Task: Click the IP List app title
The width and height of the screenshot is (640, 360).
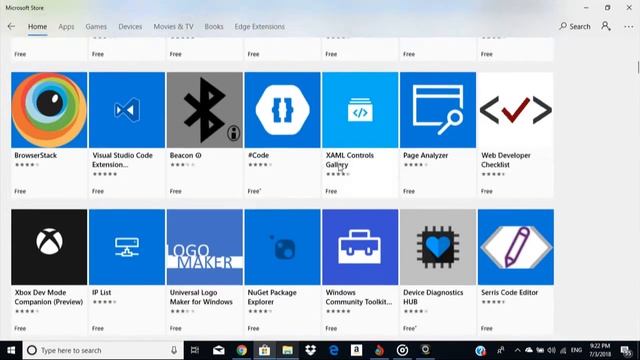Action: (102, 293)
